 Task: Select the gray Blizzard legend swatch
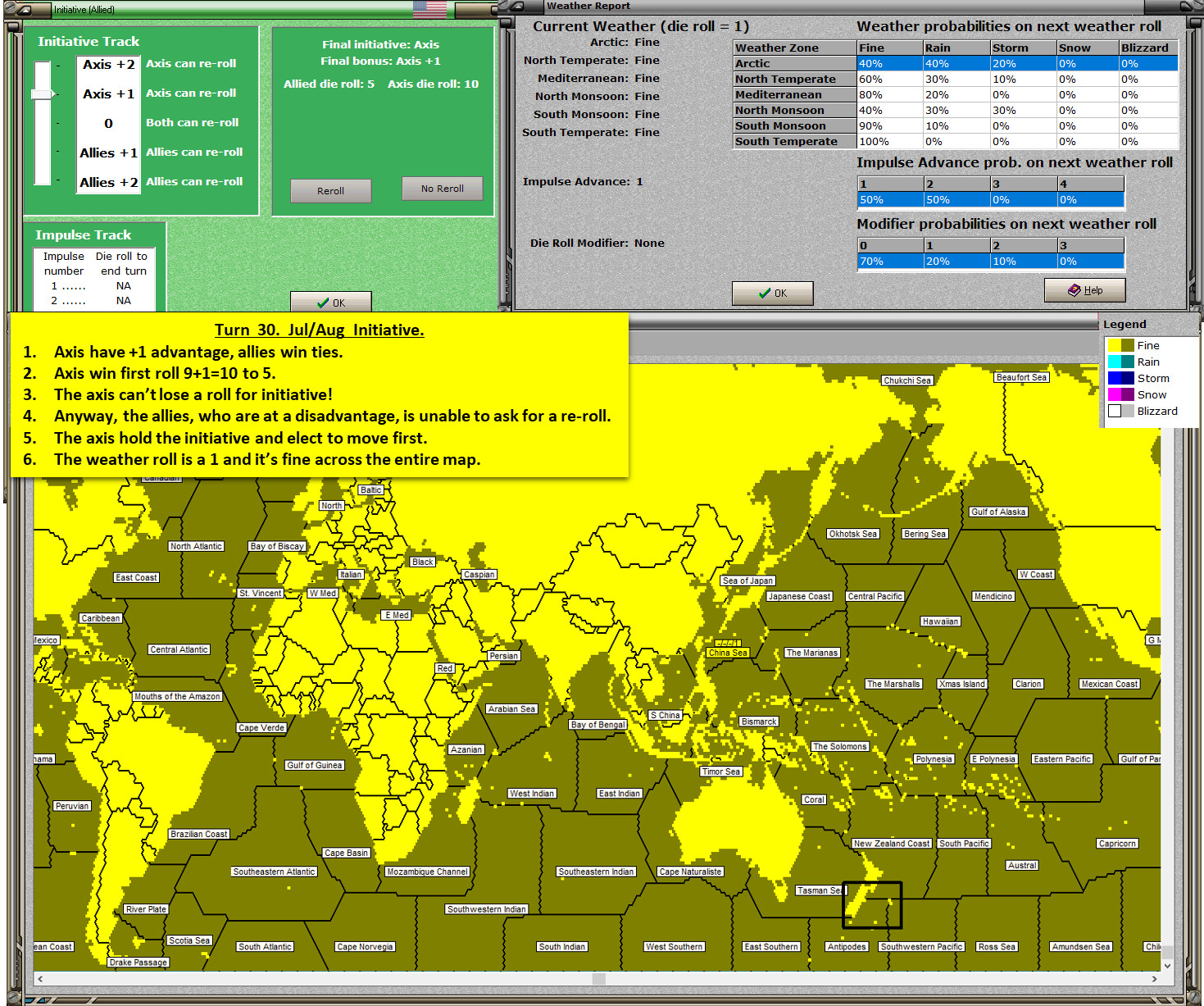1128,411
